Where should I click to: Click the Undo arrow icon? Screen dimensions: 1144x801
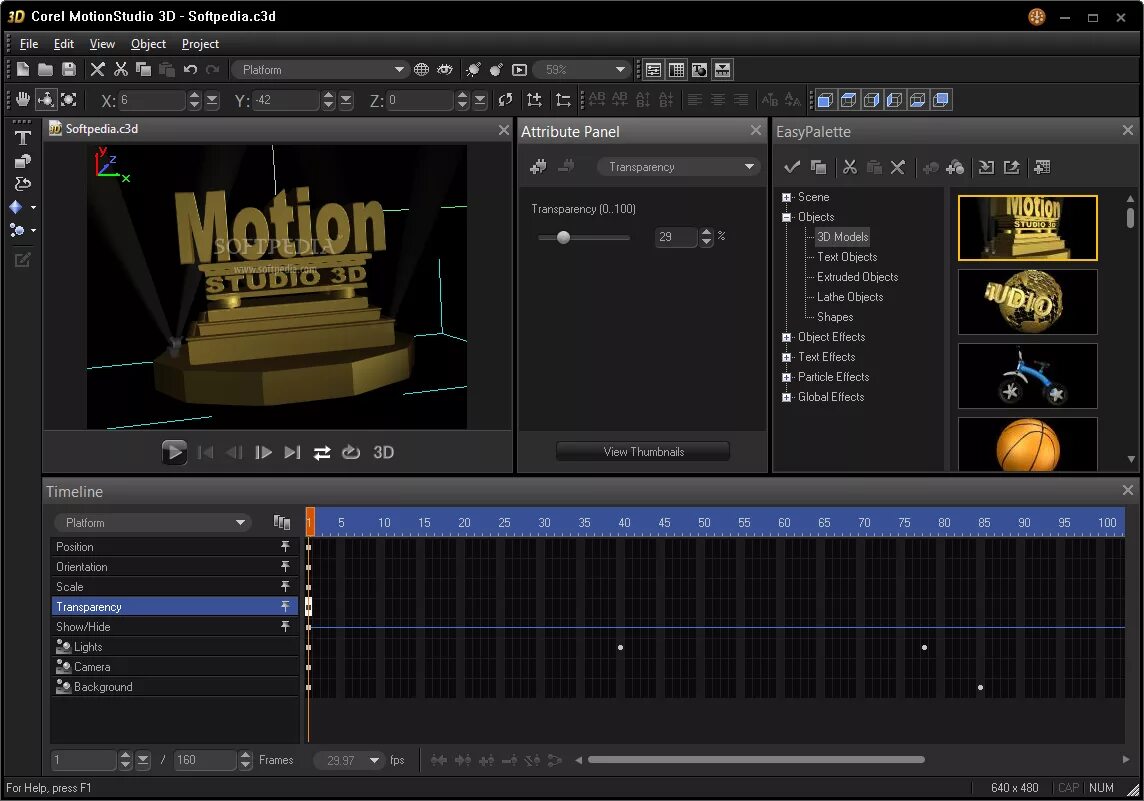pyautogui.click(x=190, y=70)
